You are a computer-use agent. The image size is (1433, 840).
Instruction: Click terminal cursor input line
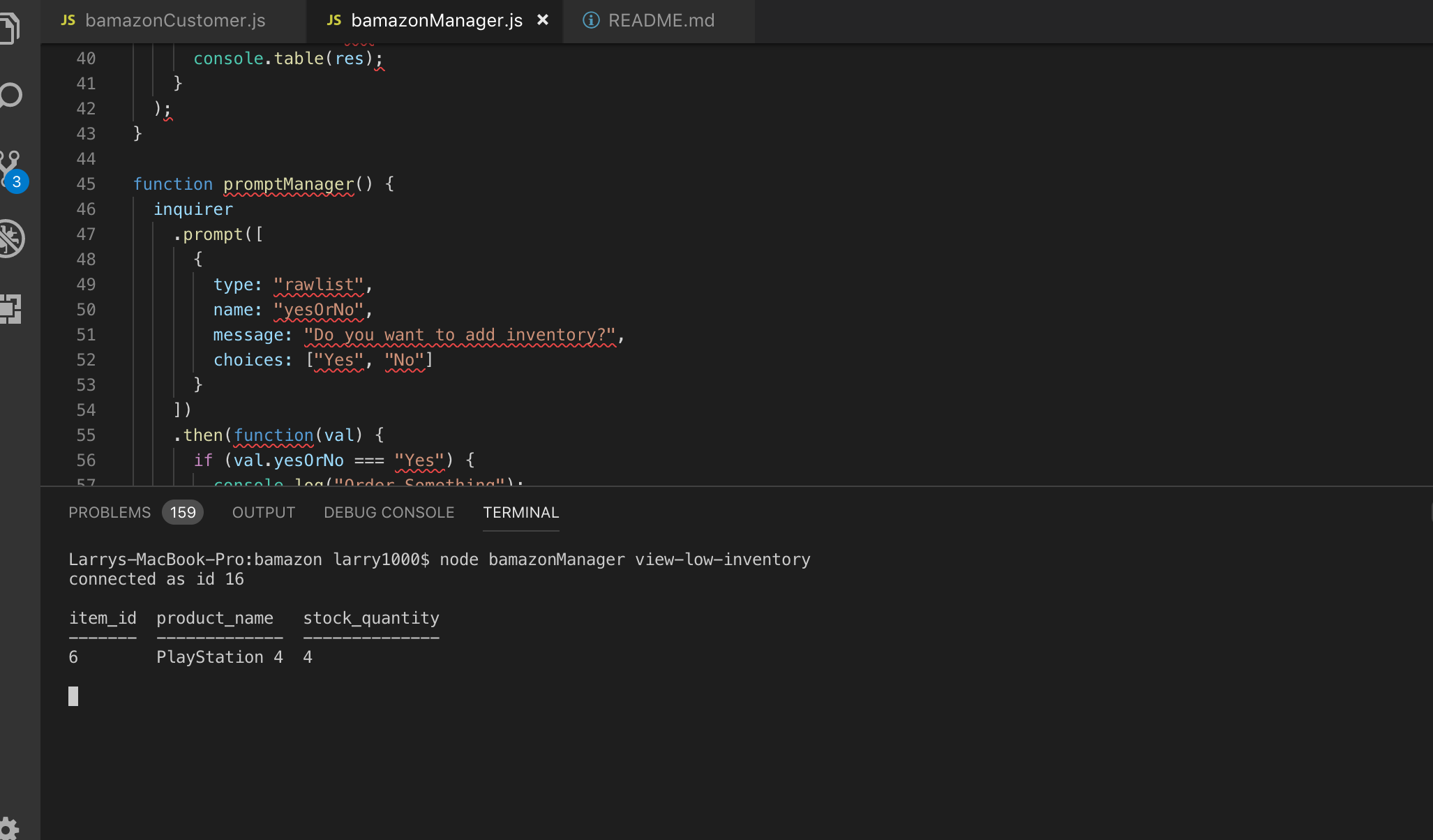[x=73, y=696]
